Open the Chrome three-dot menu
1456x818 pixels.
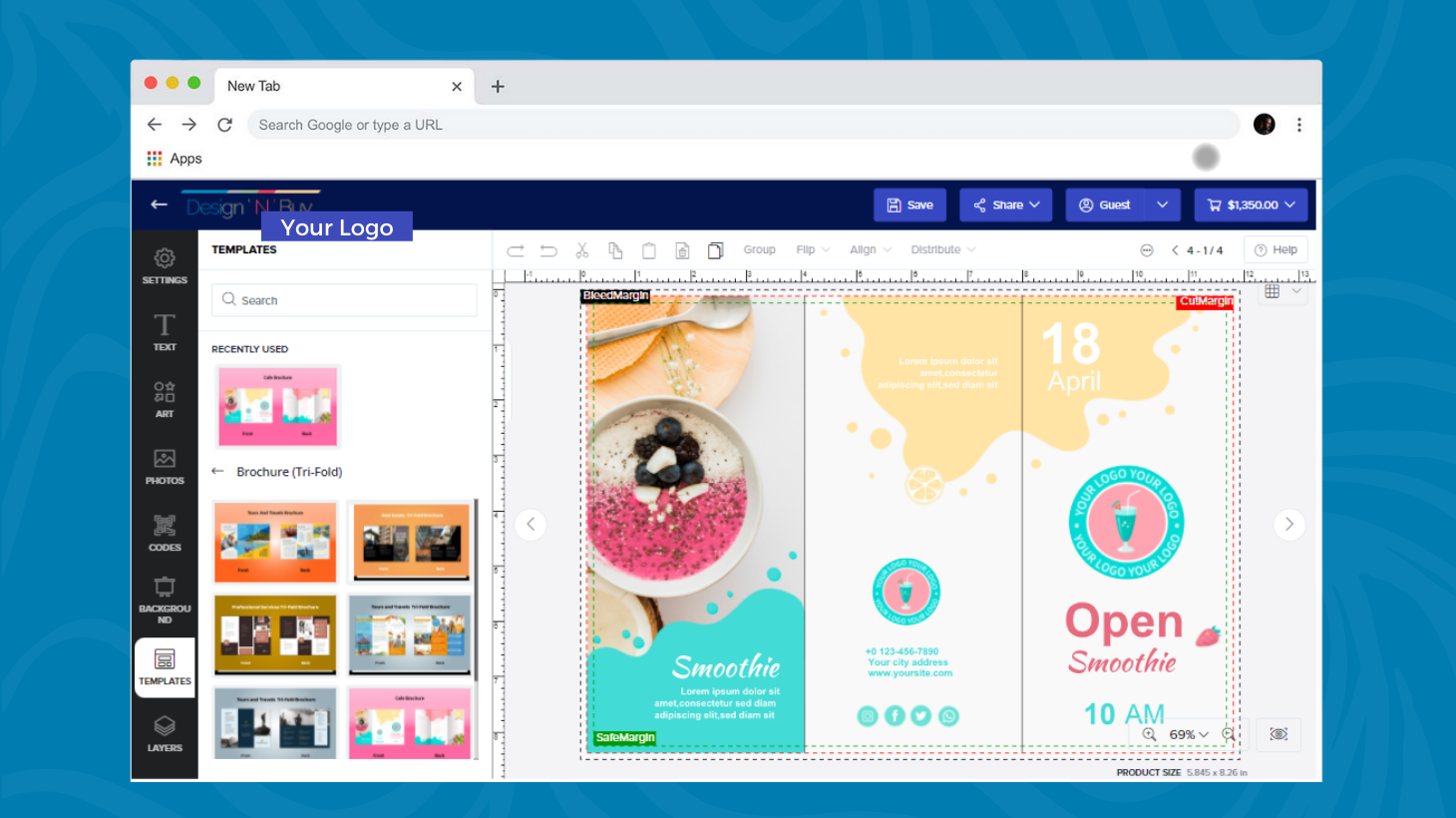coord(1298,125)
